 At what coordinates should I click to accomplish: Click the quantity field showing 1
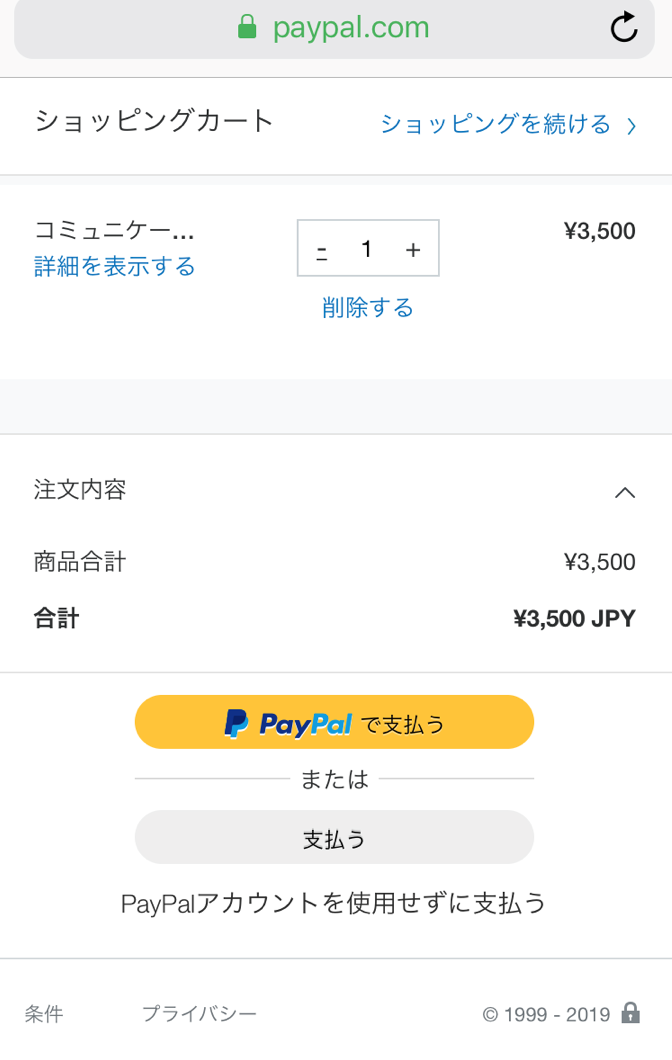[367, 249]
